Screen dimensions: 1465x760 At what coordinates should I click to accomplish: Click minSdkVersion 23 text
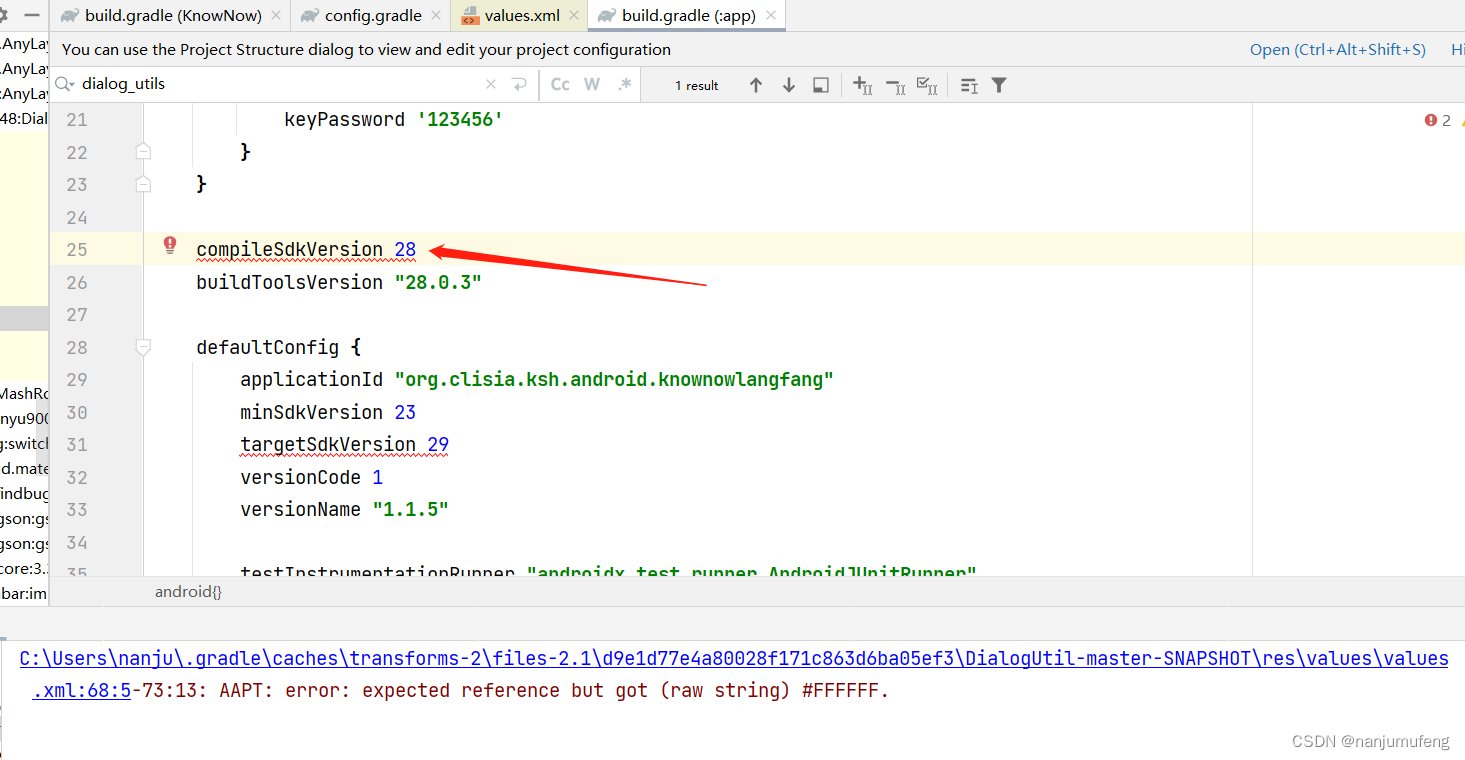(x=328, y=412)
